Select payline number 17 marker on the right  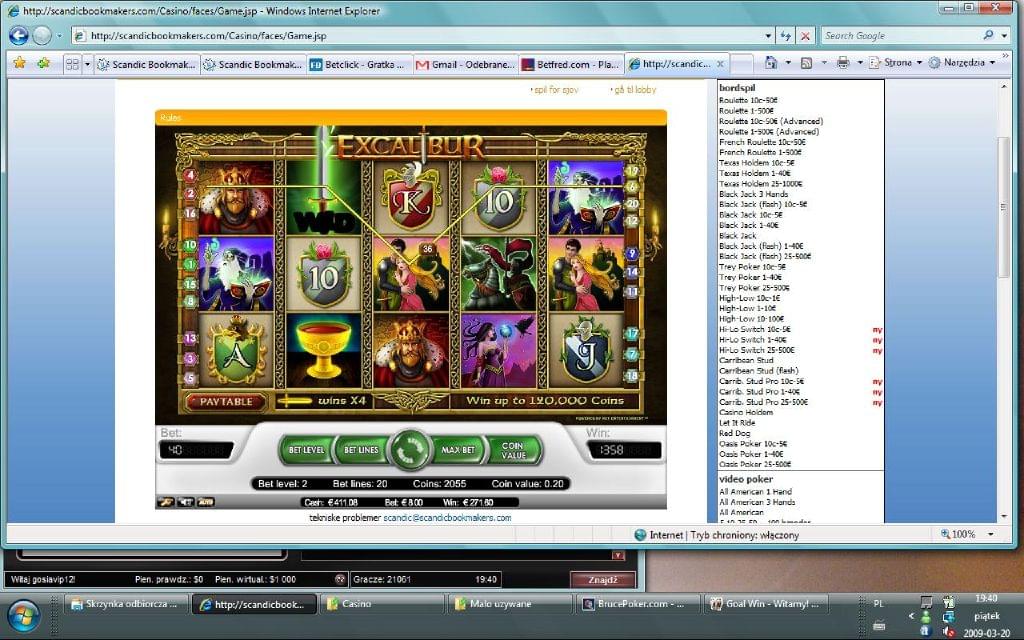[632, 334]
